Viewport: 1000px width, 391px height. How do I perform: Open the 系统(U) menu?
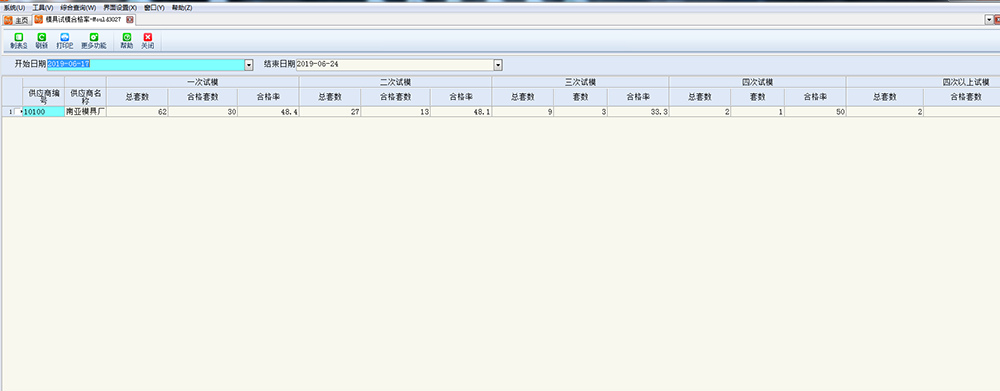[14, 8]
